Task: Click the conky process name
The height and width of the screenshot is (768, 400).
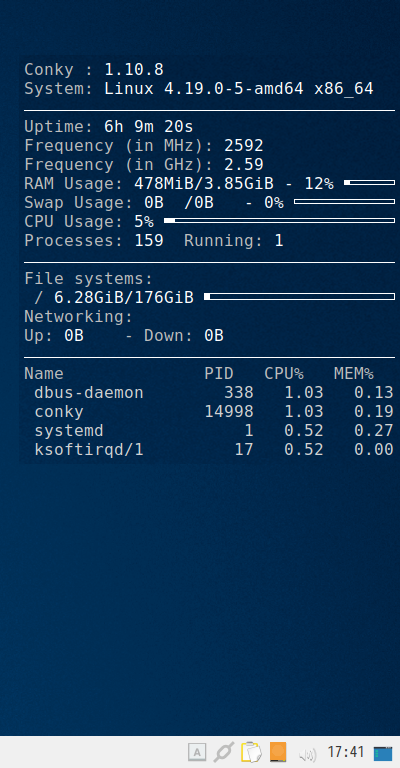Action: 59,412
